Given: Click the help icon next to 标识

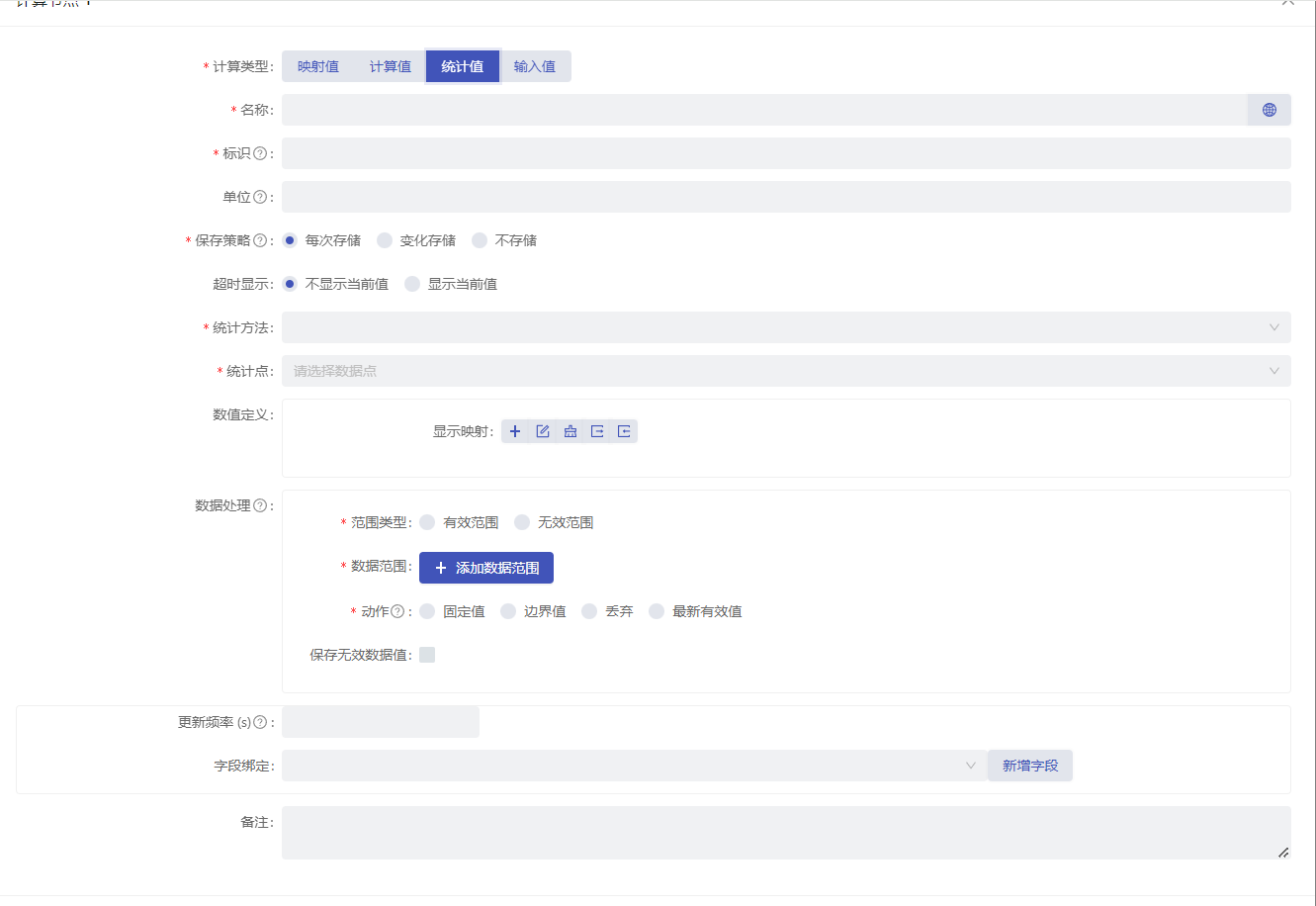Looking at the screenshot, I should coord(260,153).
